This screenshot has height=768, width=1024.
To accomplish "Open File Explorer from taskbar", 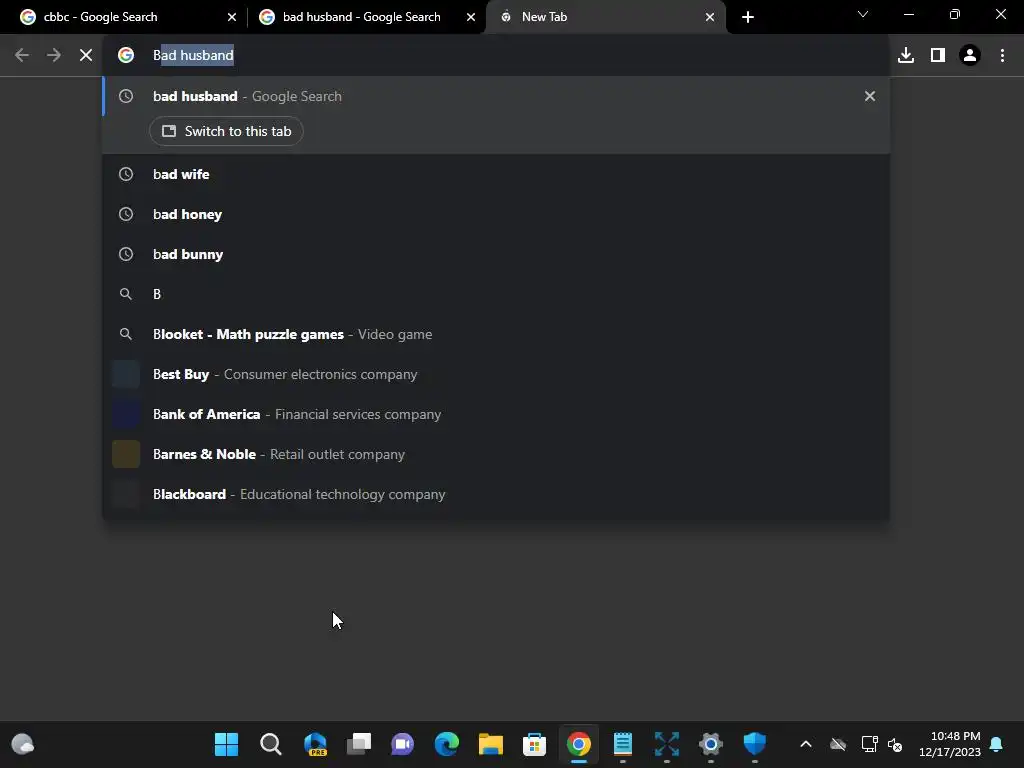I will pos(490,744).
